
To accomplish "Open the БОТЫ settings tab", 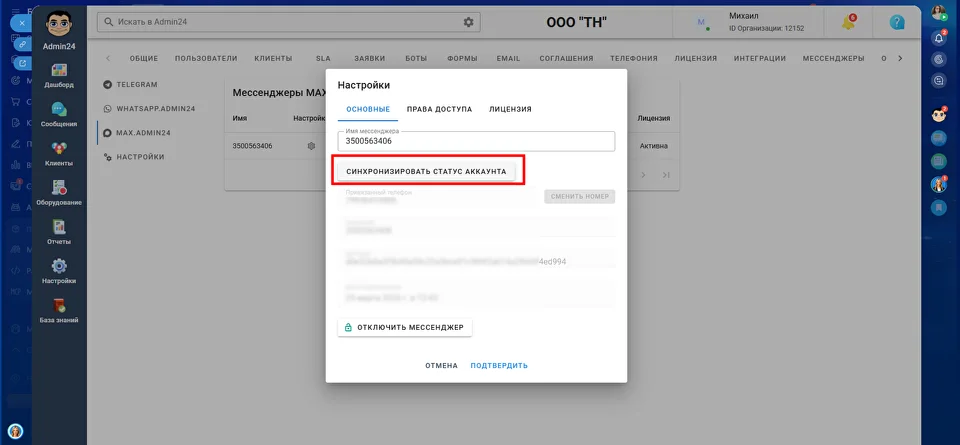I will (x=416, y=59).
